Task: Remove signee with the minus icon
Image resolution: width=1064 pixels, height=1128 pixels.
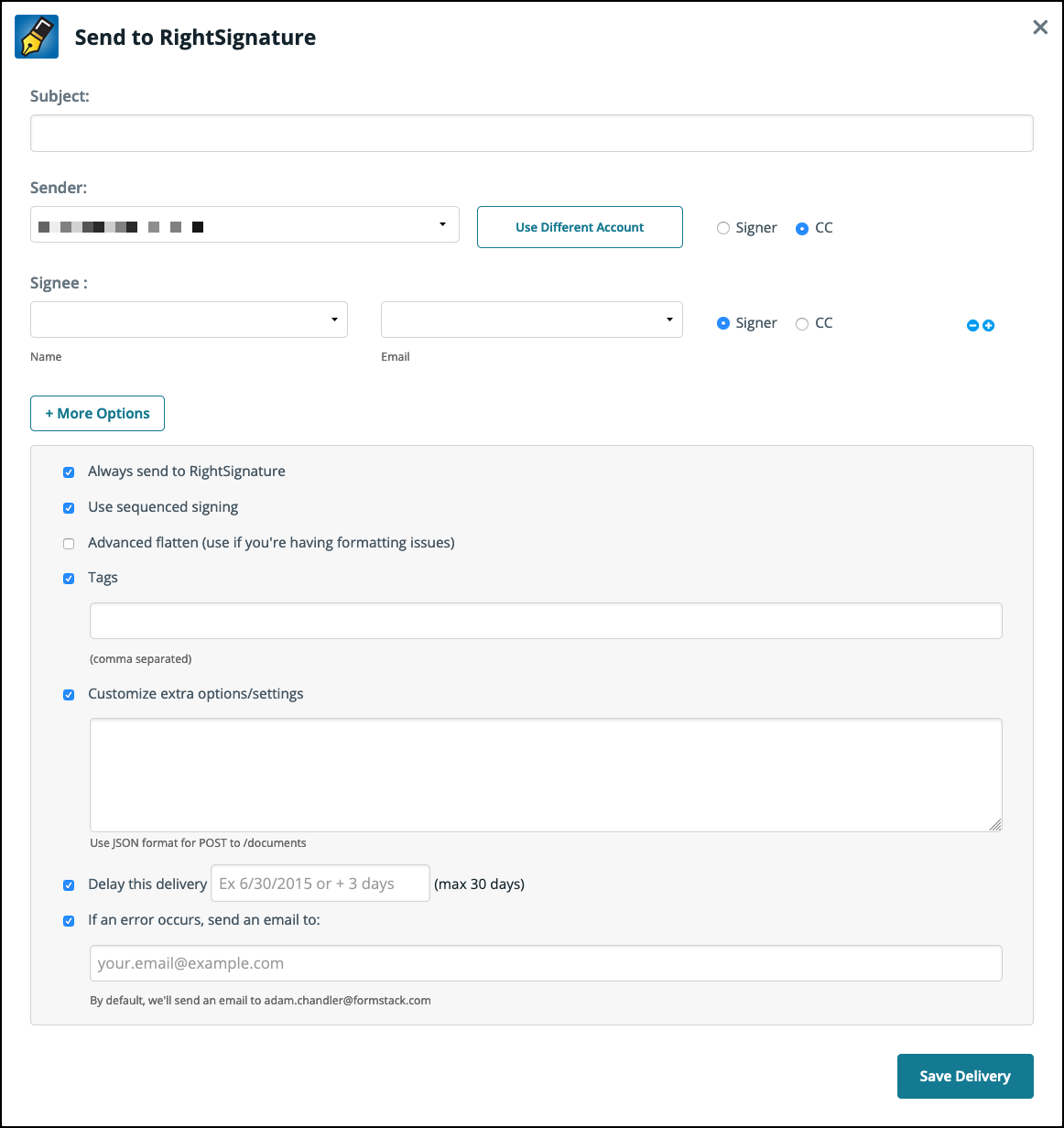Action: click(972, 326)
